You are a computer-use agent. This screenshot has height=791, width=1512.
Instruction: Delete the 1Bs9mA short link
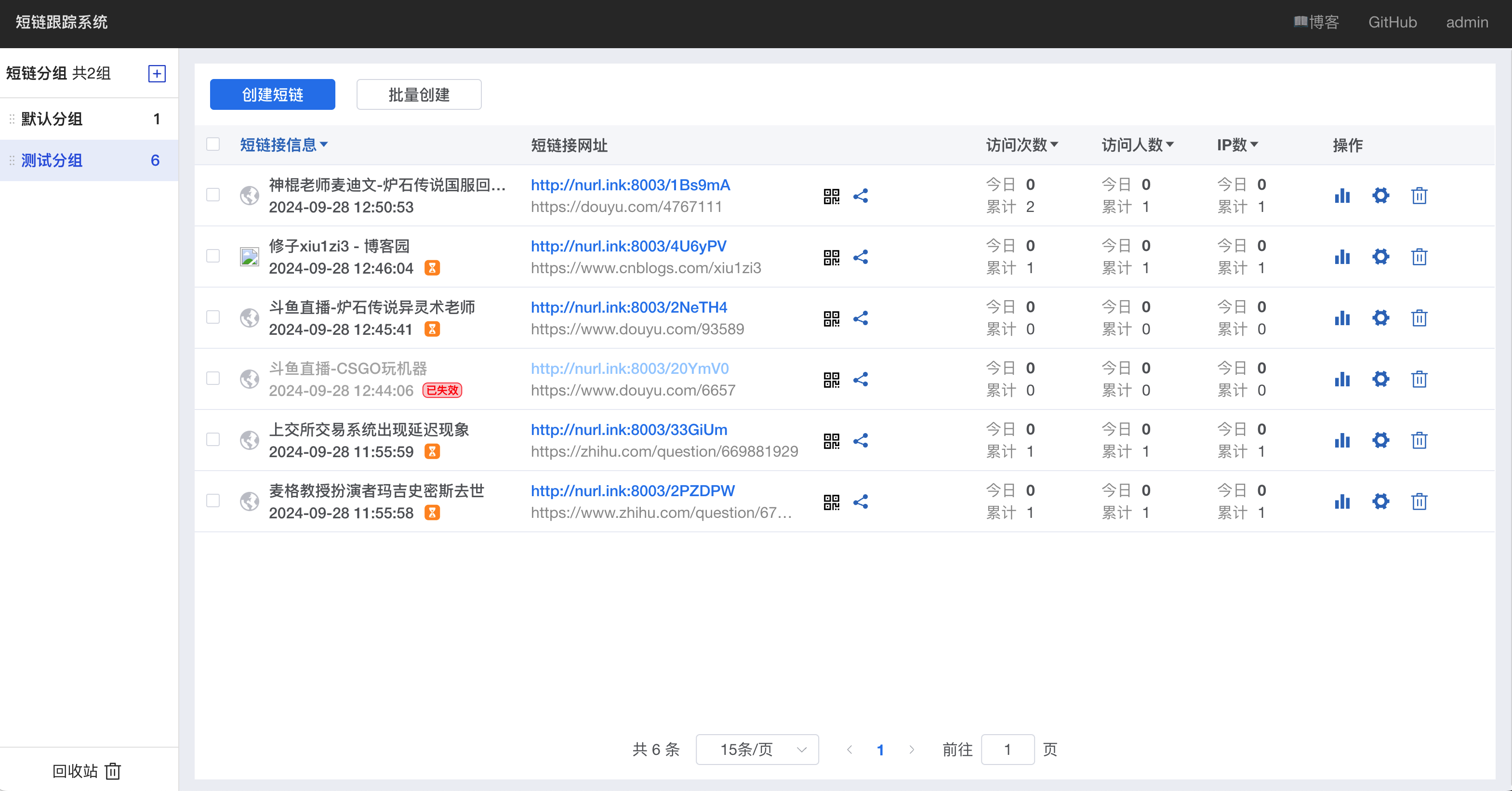1419,196
